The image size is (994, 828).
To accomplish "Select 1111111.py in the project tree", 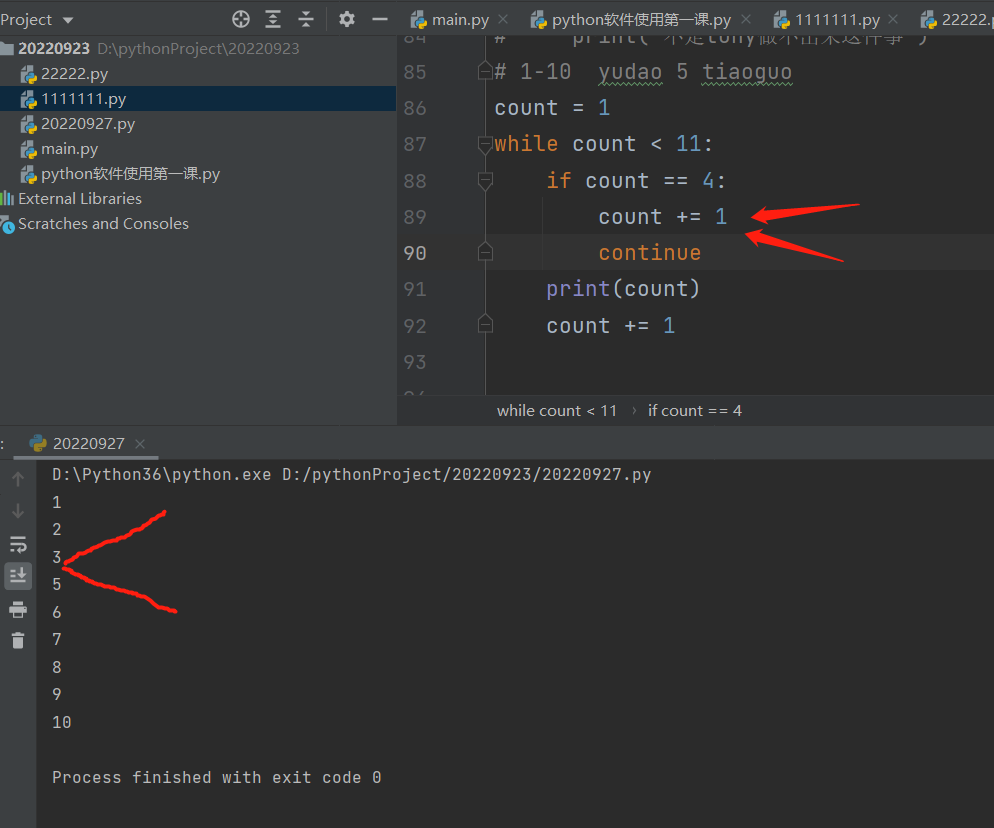I will pyautogui.click(x=84, y=99).
